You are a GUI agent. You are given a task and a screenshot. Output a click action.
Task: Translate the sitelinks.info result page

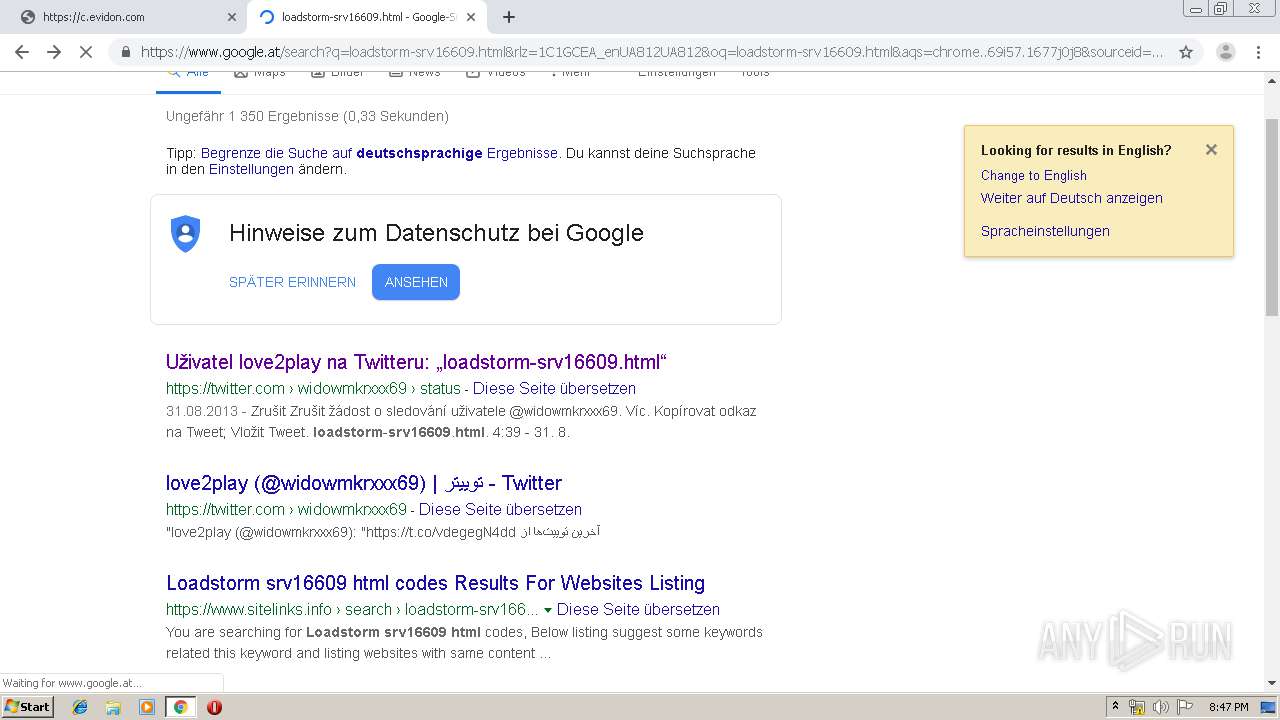638,609
